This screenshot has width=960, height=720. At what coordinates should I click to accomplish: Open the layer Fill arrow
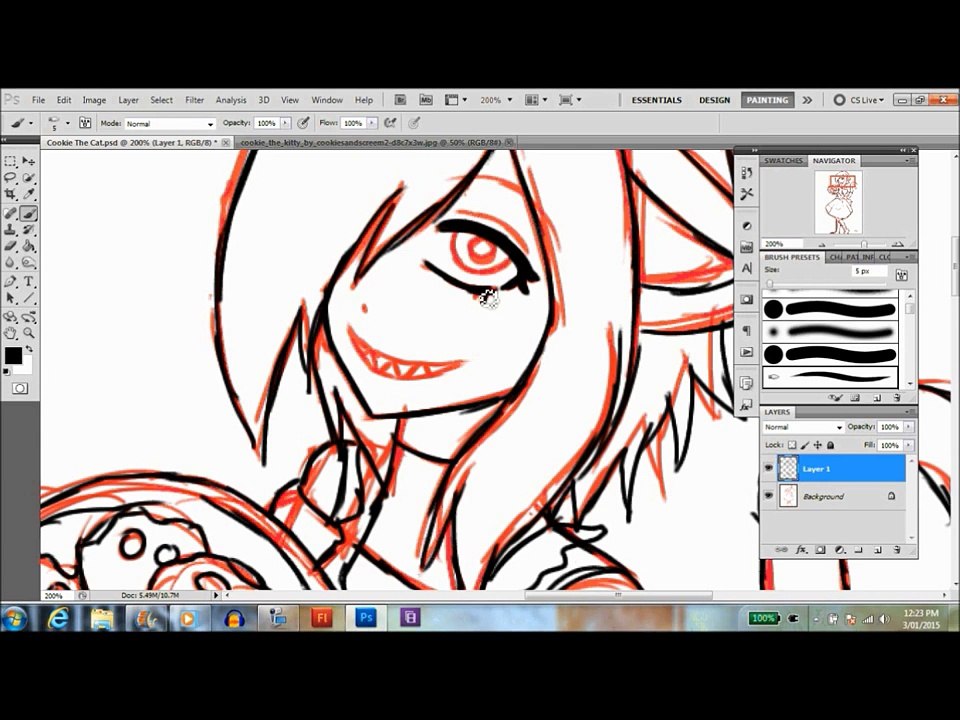pos(909,445)
